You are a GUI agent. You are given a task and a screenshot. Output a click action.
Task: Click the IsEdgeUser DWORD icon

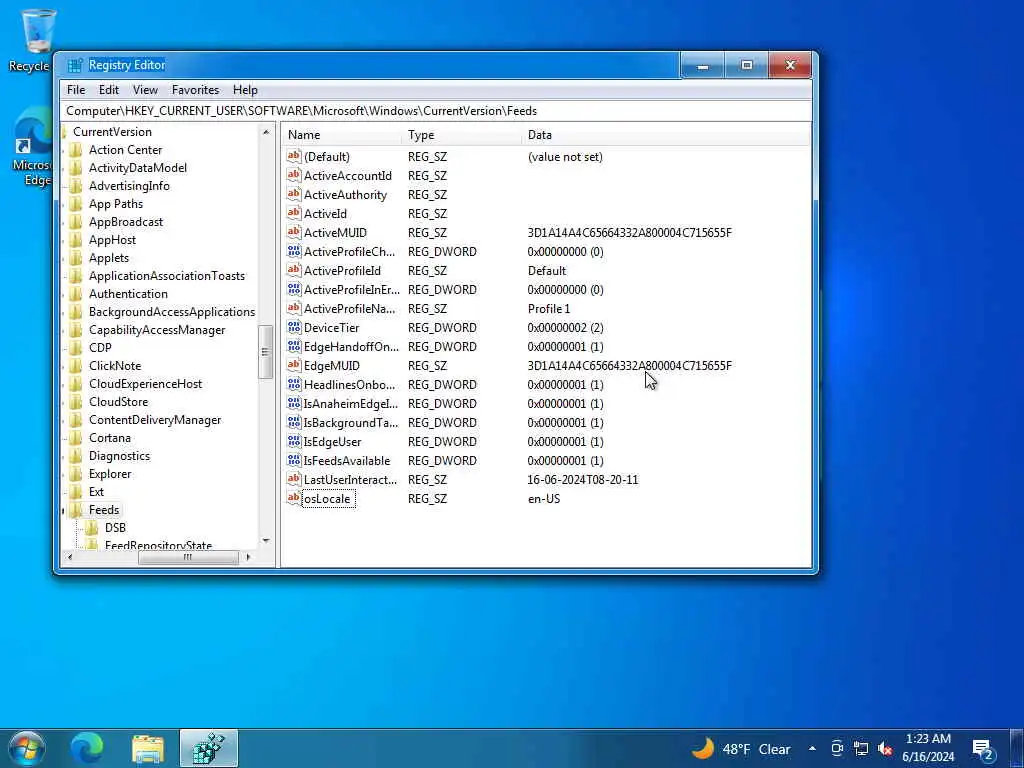294,441
